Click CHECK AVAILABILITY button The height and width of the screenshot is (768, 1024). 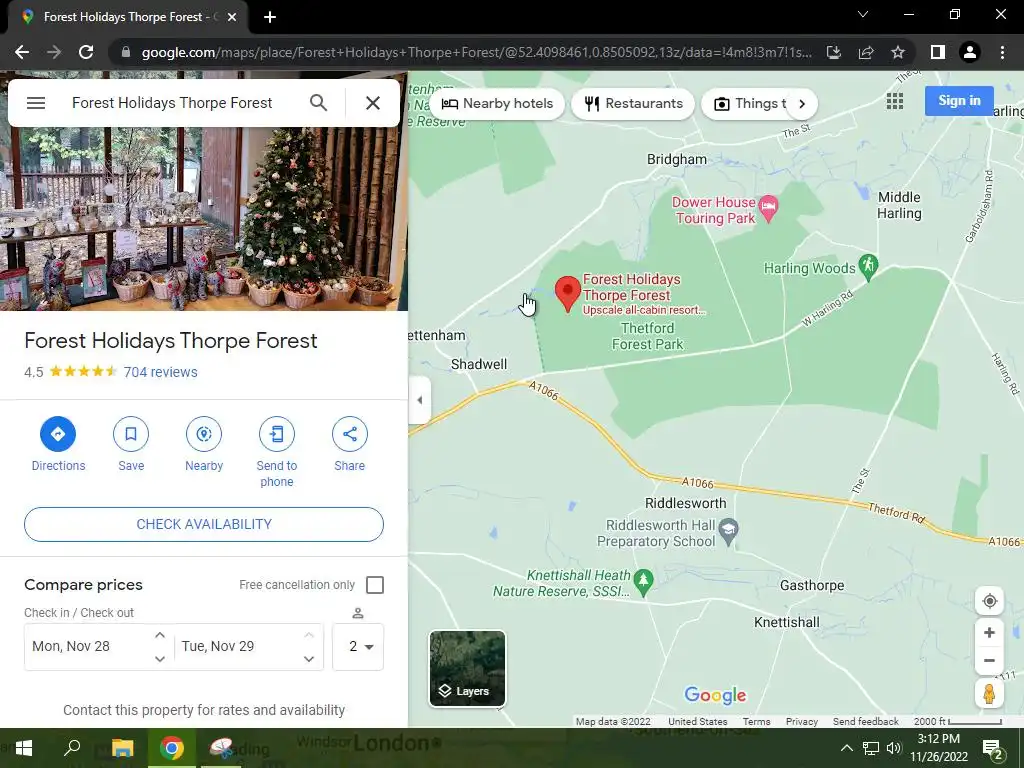coord(204,524)
